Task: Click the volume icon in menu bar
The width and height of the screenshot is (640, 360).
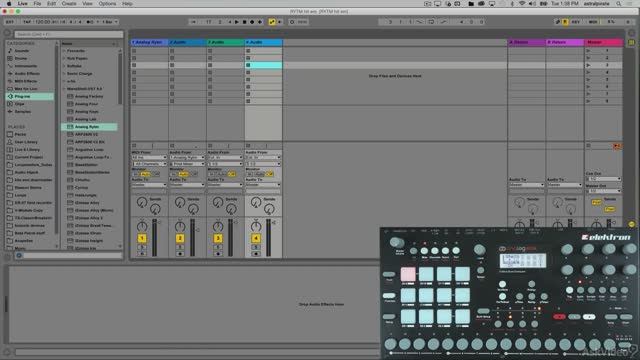Action: [x=532, y=4]
